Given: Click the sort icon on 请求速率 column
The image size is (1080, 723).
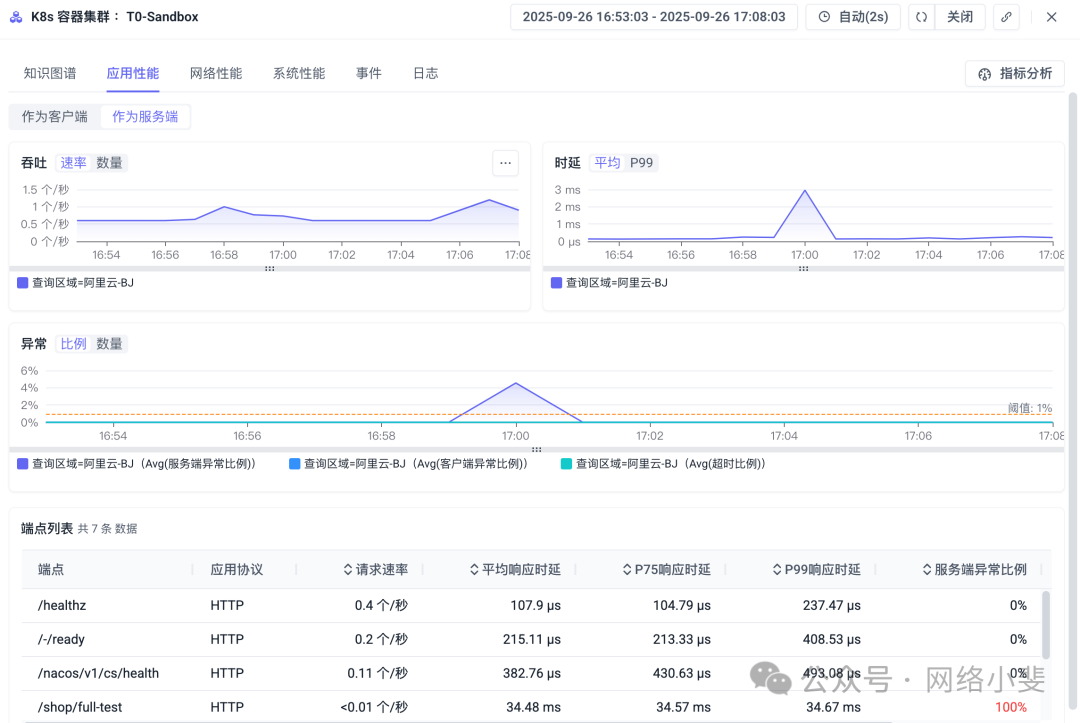Looking at the screenshot, I should pos(348,570).
